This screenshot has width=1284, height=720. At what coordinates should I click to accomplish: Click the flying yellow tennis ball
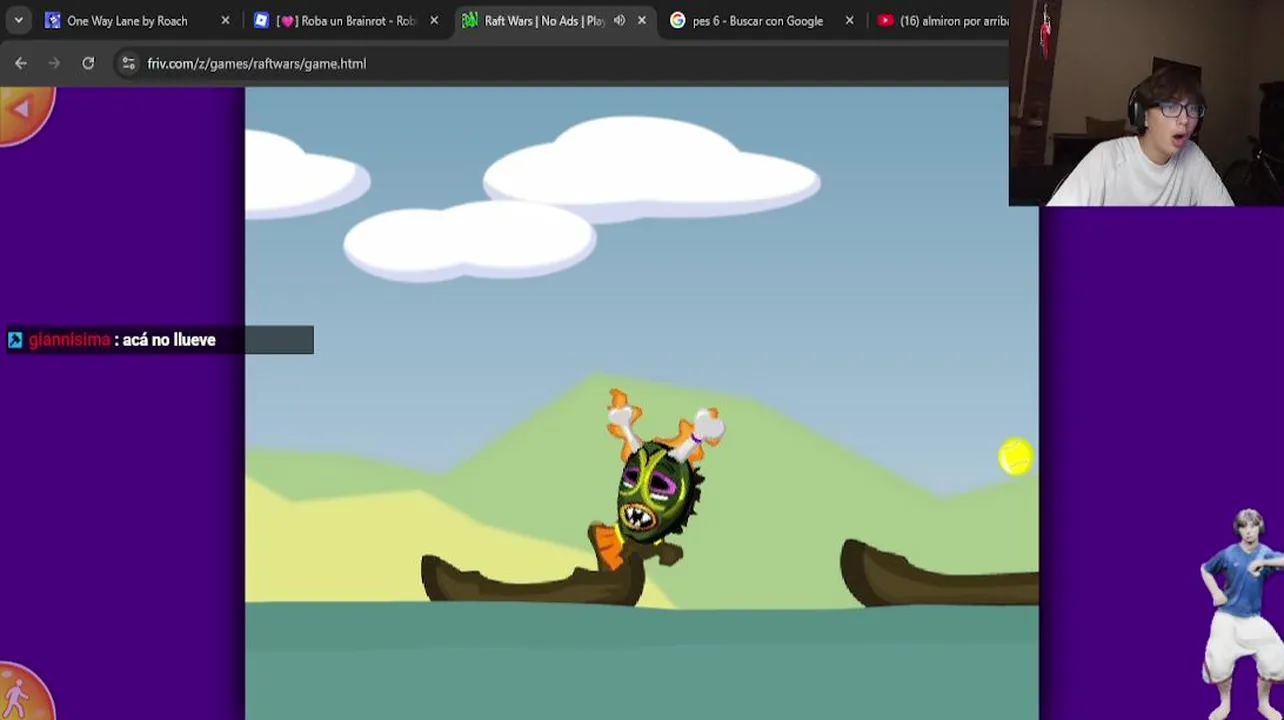pos(1016,456)
